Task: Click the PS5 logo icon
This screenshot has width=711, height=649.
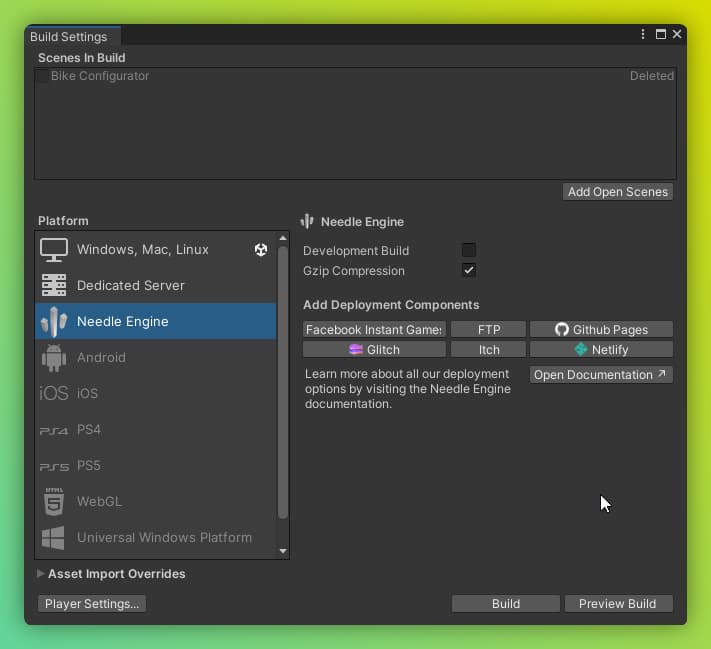Action: [x=54, y=467]
